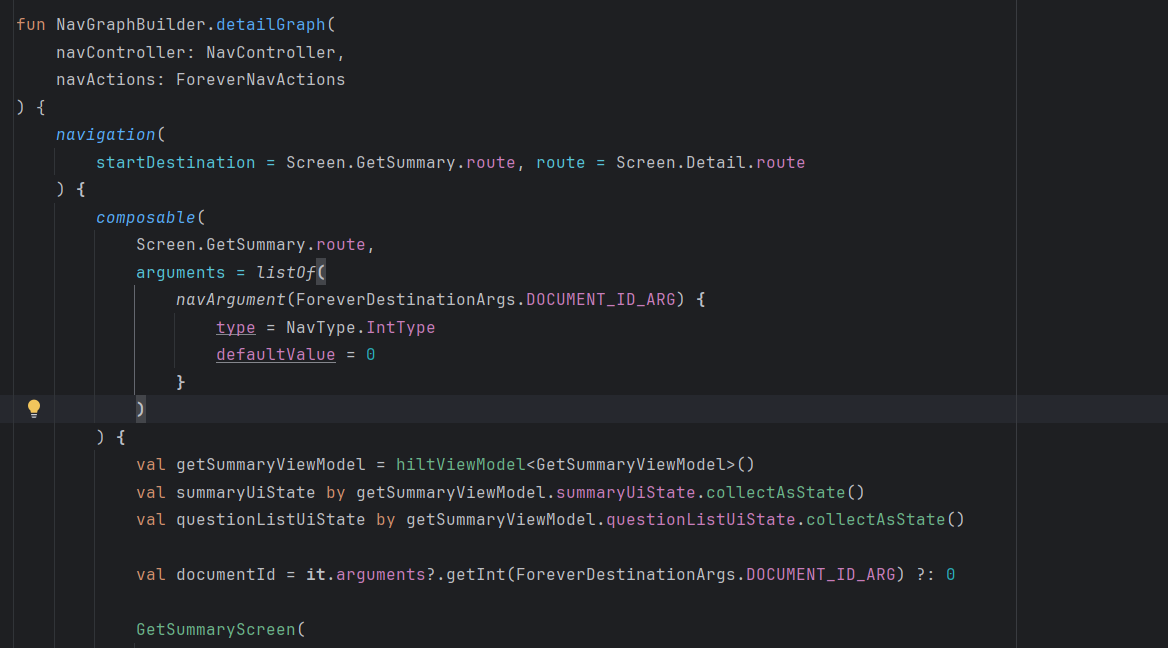Click the documentId variable name
The image size is (1168, 648).
[x=226, y=574]
